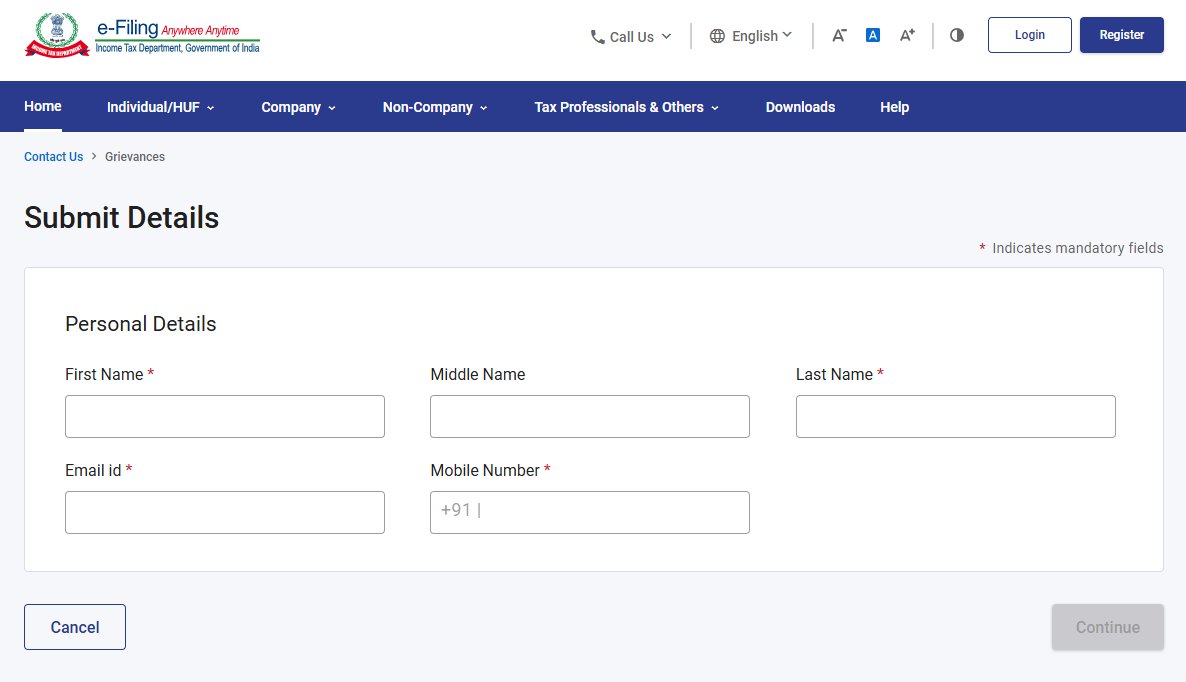The image size is (1186, 682).
Task: Go to the Home tab
Action: tap(42, 107)
